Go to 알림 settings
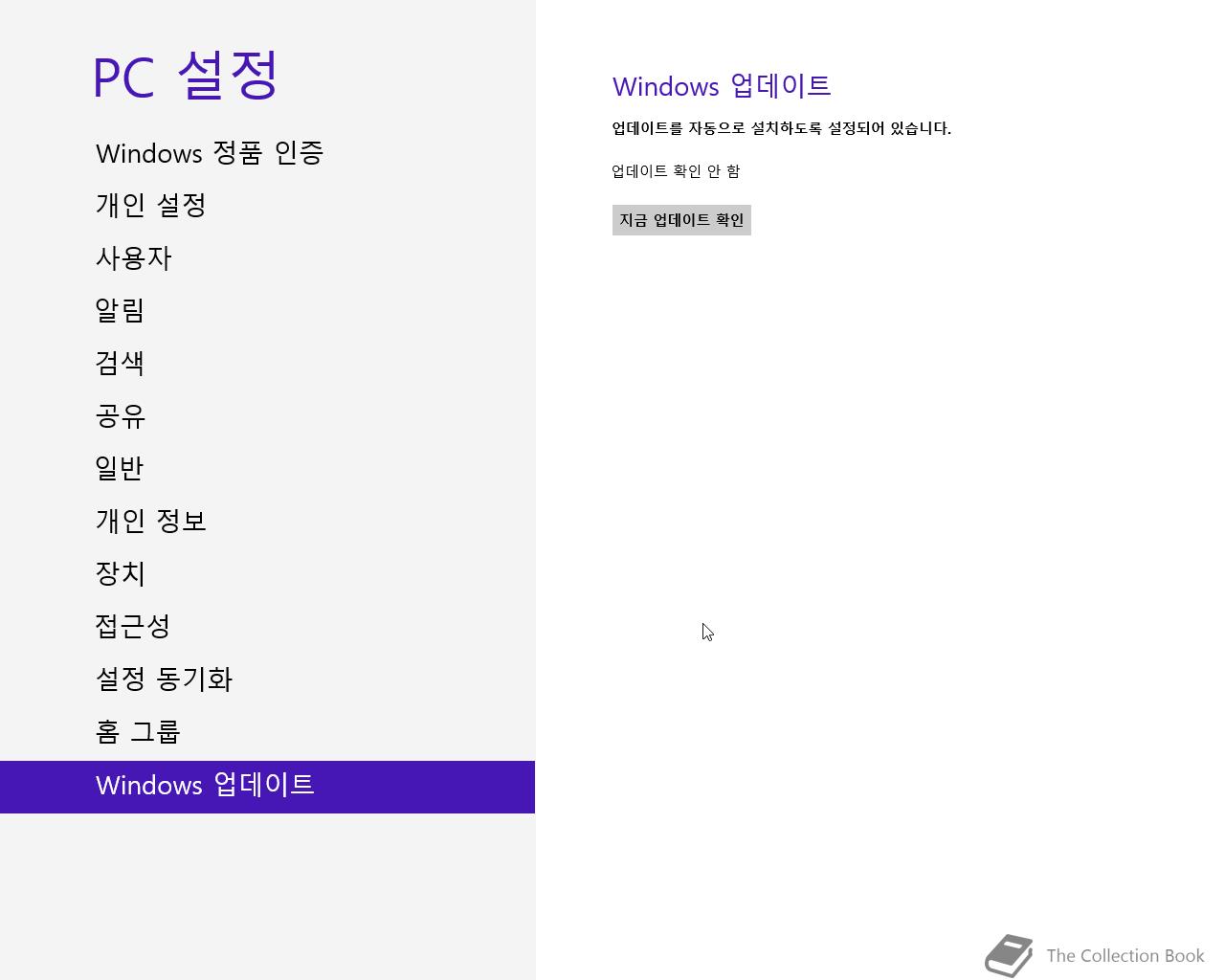1225x980 pixels. coord(267,311)
